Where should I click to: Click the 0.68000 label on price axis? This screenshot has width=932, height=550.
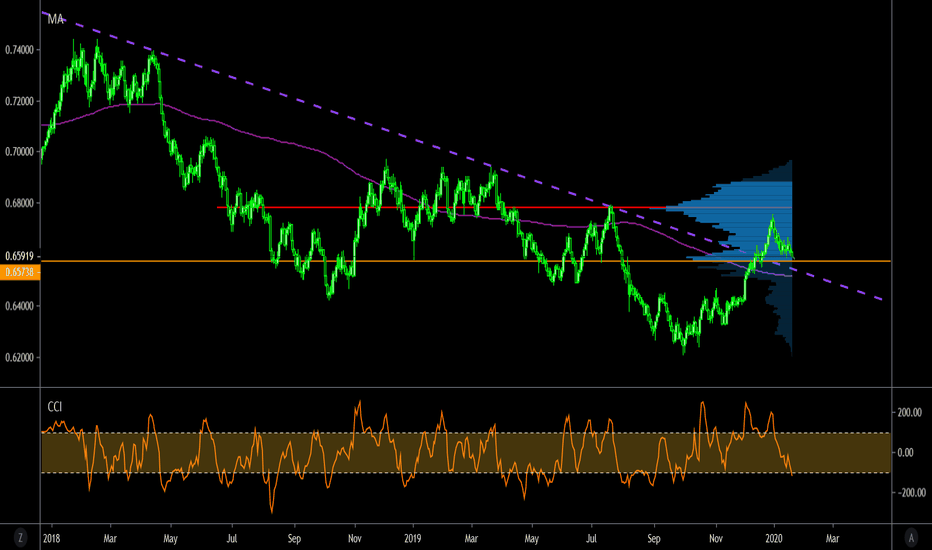point(19,203)
